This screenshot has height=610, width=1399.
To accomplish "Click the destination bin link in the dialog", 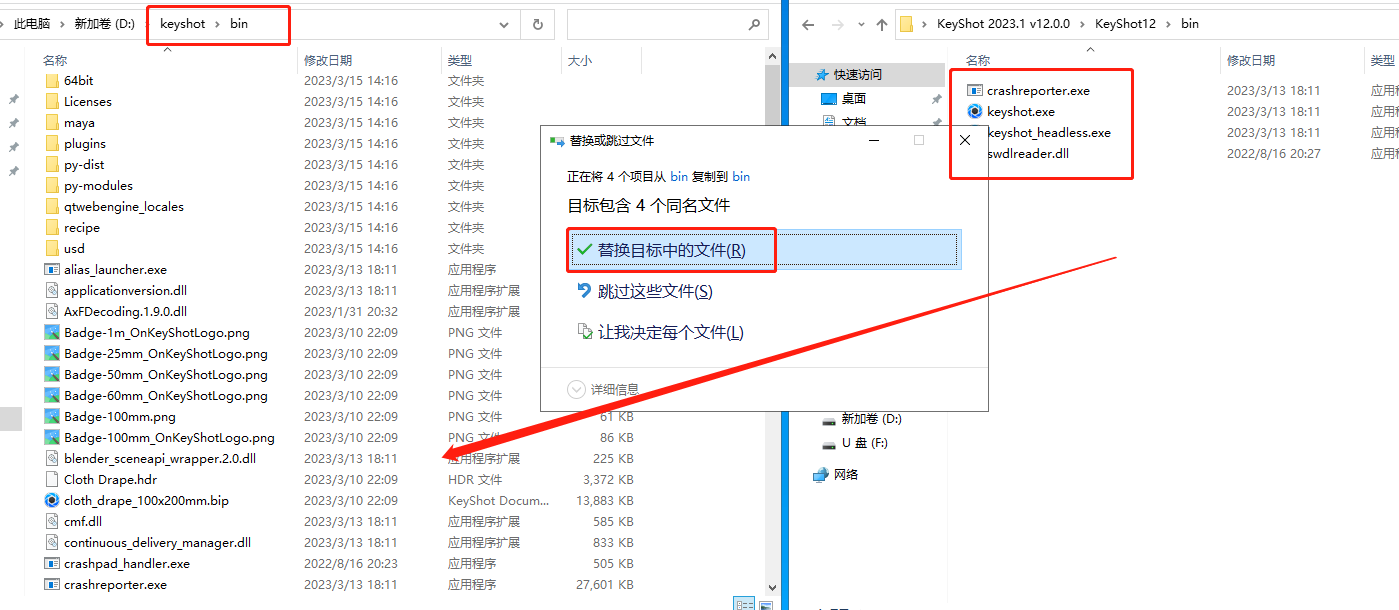I will coord(741,177).
